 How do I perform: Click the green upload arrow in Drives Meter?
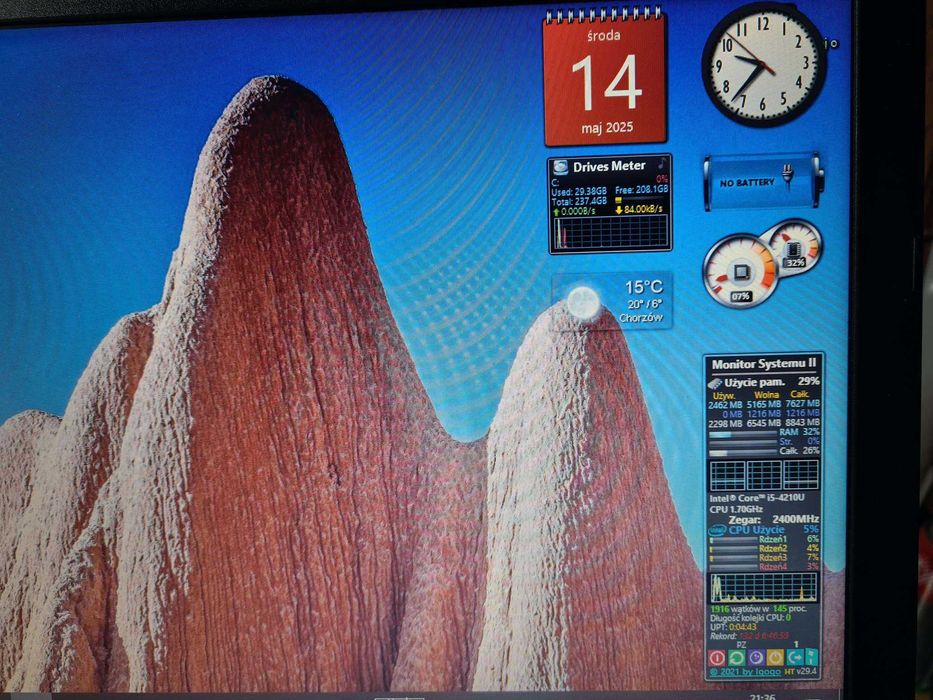pyautogui.click(x=556, y=211)
